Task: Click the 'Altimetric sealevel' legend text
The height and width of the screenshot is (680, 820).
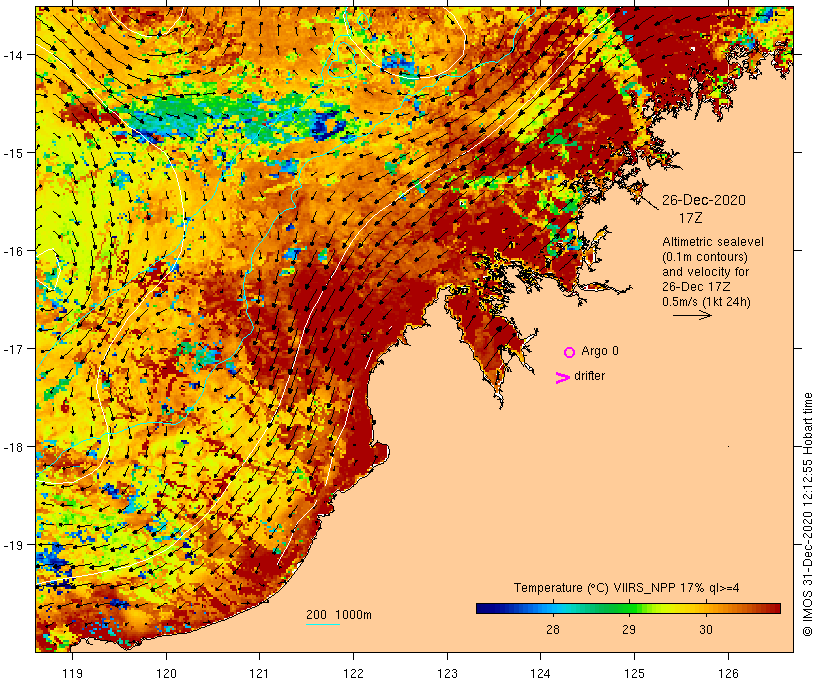Action: 712,242
